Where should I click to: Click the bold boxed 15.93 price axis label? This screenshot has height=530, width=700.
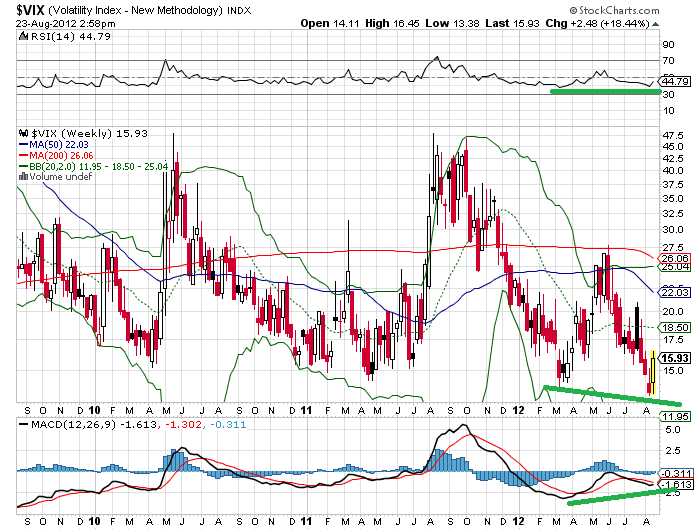tap(675, 358)
